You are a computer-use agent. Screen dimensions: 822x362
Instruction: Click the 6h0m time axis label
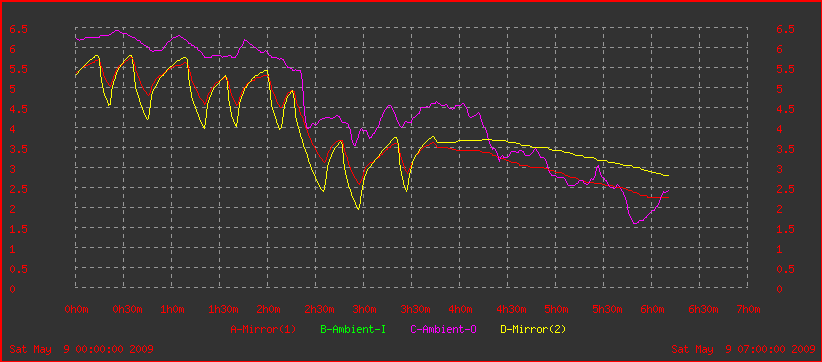click(652, 309)
